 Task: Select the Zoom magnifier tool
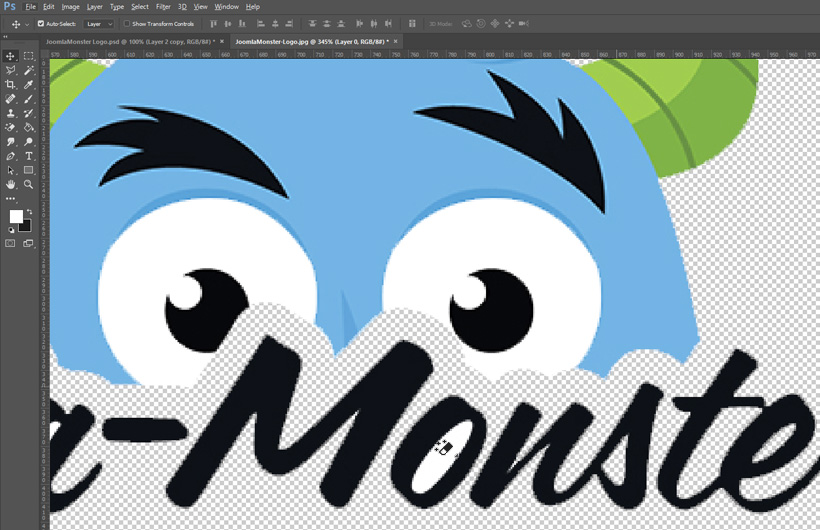click(28, 184)
